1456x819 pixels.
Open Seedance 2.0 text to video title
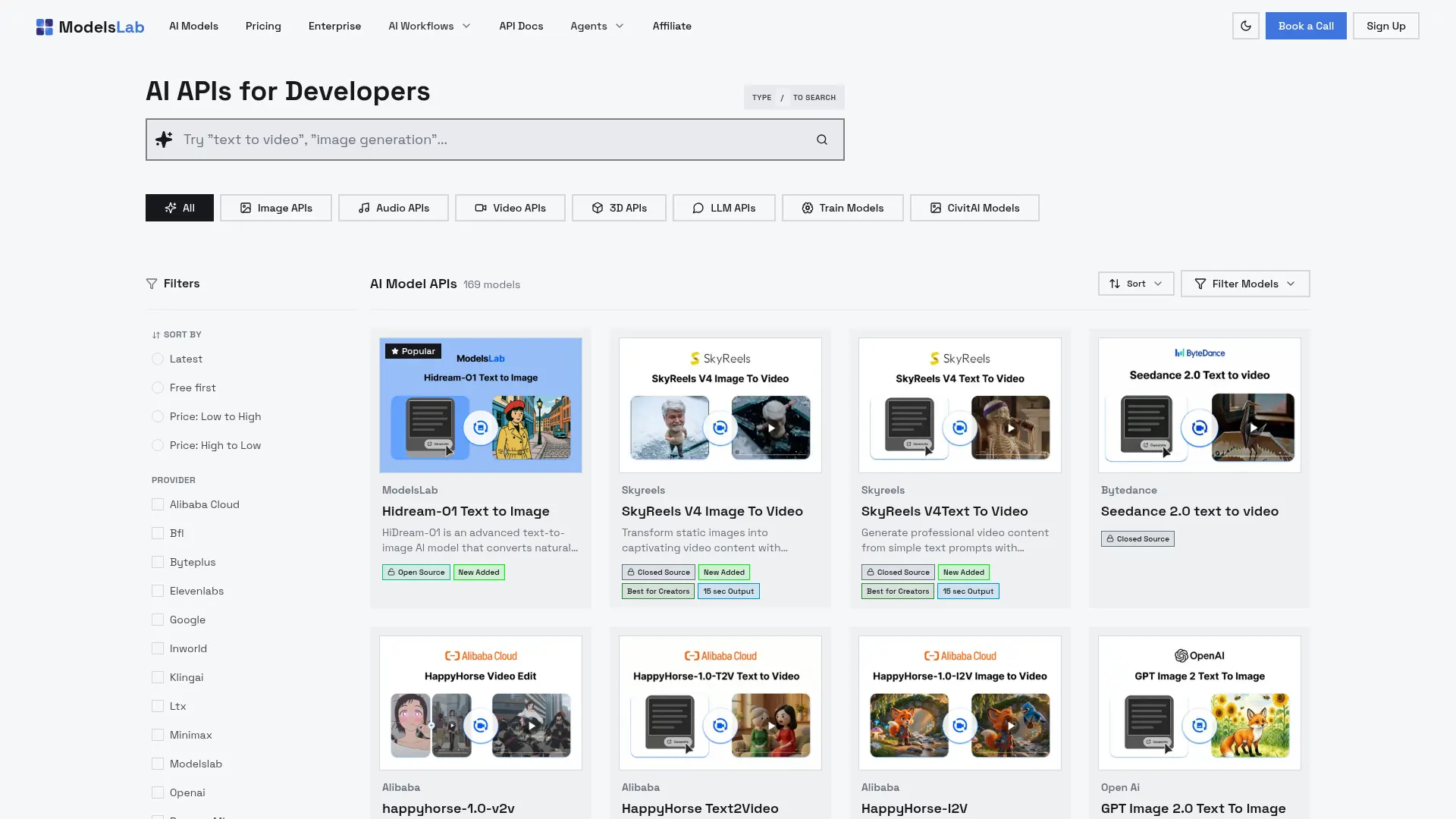click(1190, 512)
